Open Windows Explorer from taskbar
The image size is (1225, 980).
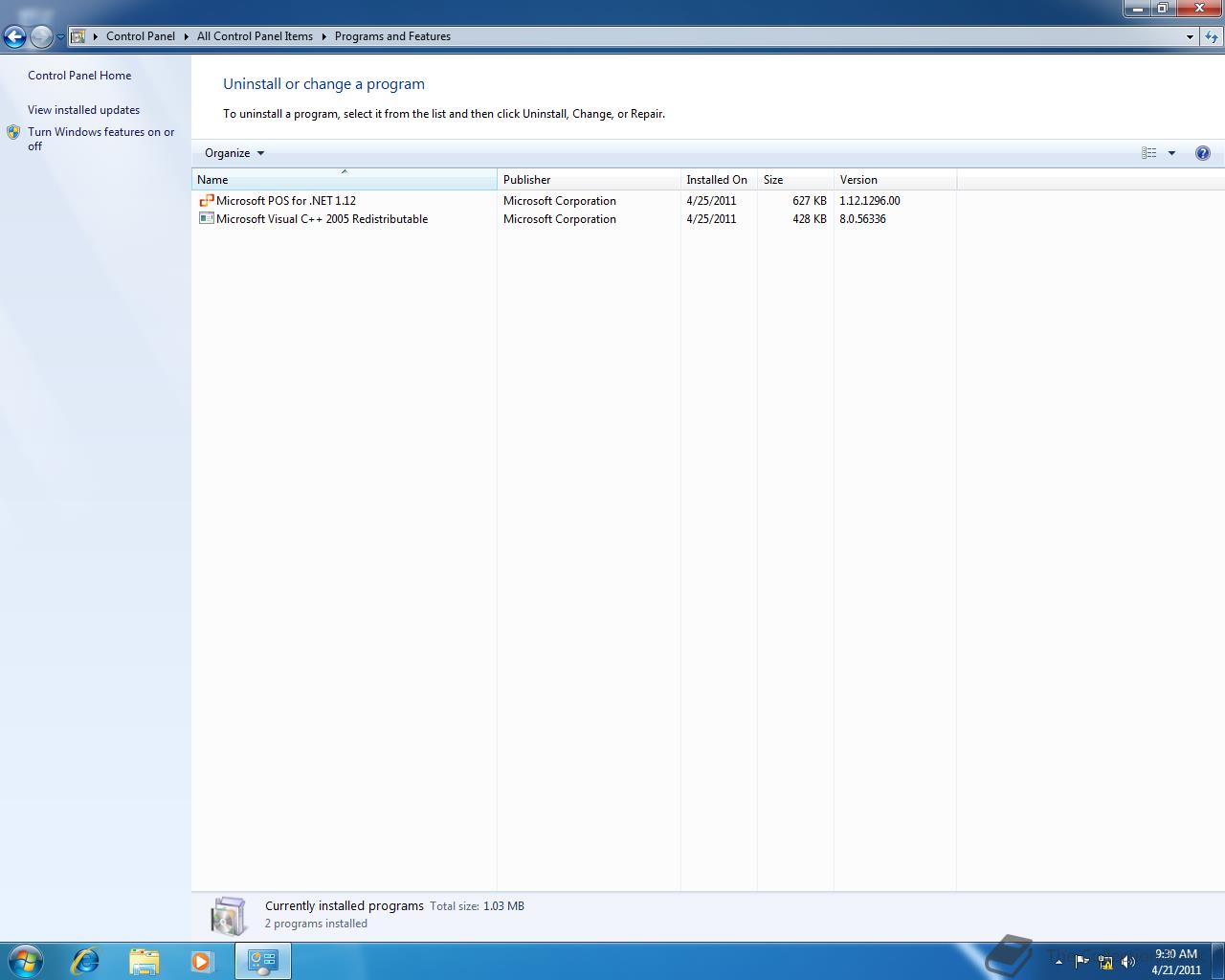tap(144, 961)
